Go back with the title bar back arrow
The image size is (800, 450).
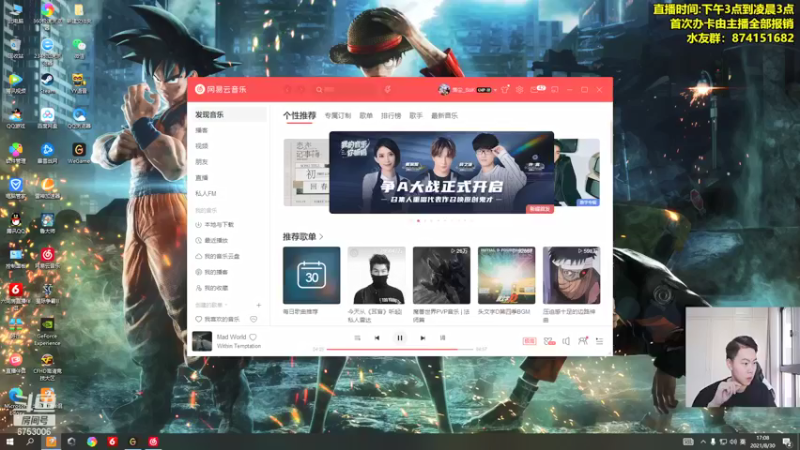(288, 89)
